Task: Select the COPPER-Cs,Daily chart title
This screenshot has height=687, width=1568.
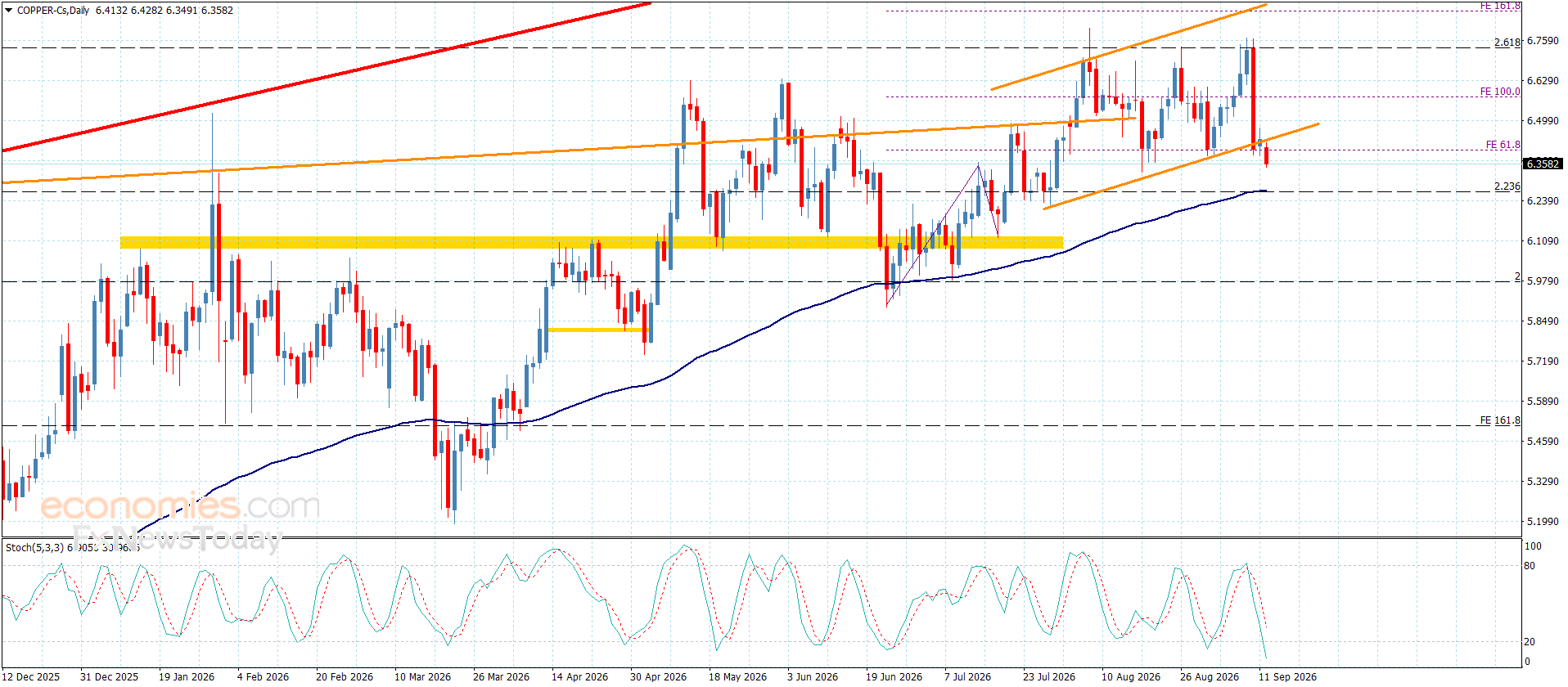Action: pyautogui.click(x=53, y=11)
